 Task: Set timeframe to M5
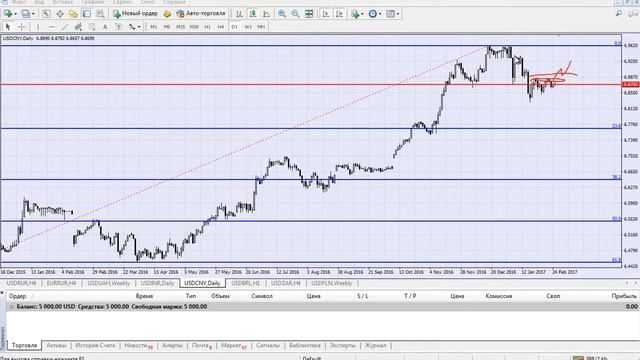coord(167,27)
